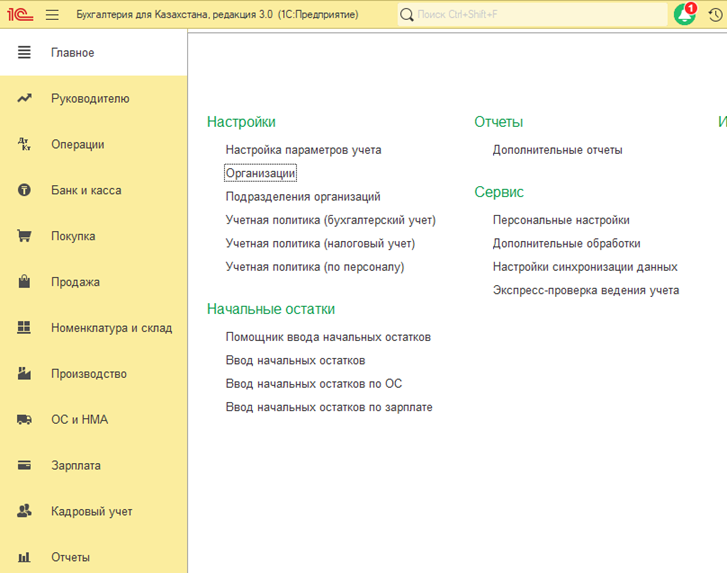Click the card icon for Зарплата
The width and height of the screenshot is (727, 573).
[x=25, y=466]
